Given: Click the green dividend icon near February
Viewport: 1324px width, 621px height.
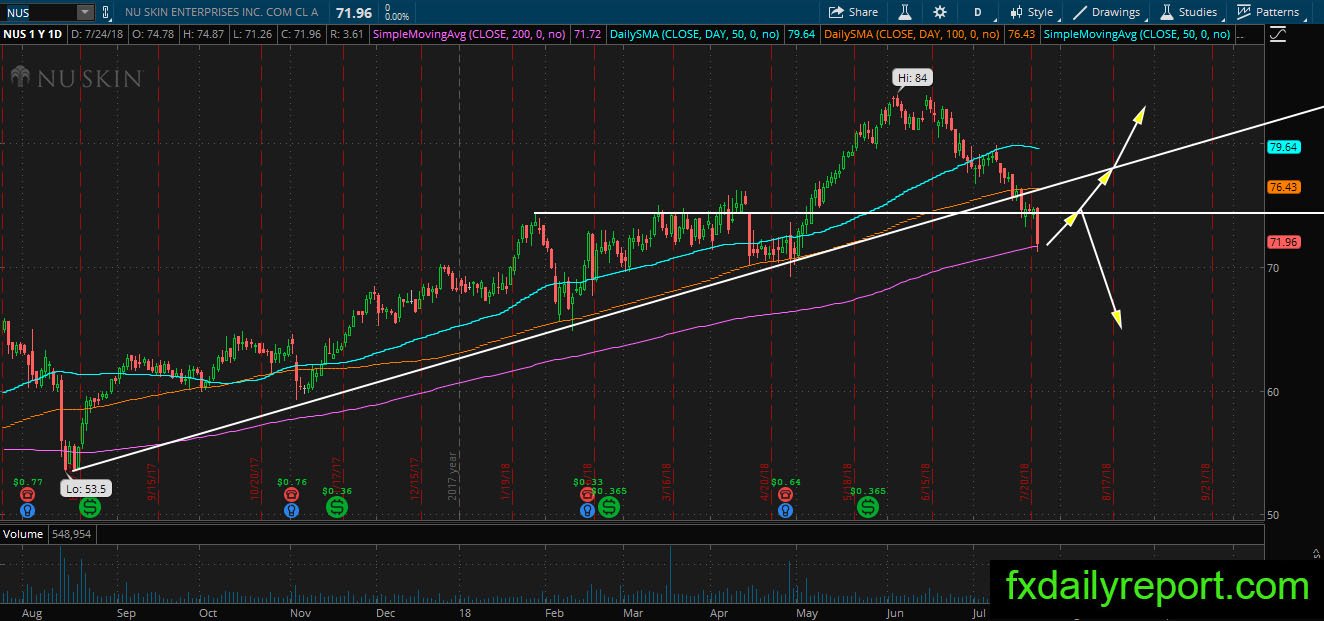Looking at the screenshot, I should [607, 508].
